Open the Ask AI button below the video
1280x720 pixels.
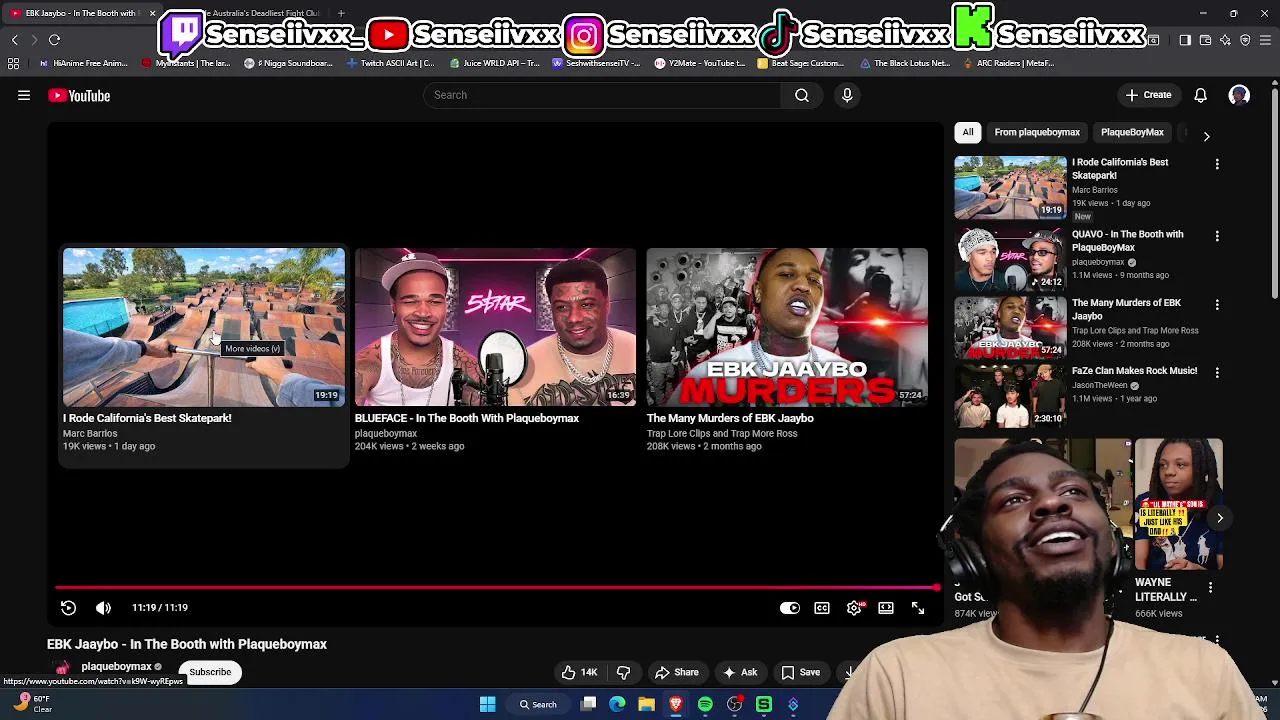click(x=740, y=672)
